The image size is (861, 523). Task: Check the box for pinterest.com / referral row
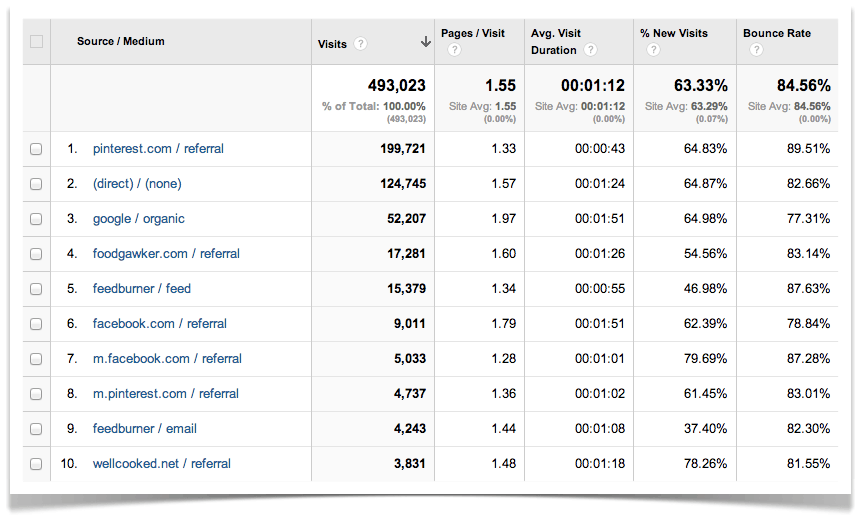coord(37,149)
